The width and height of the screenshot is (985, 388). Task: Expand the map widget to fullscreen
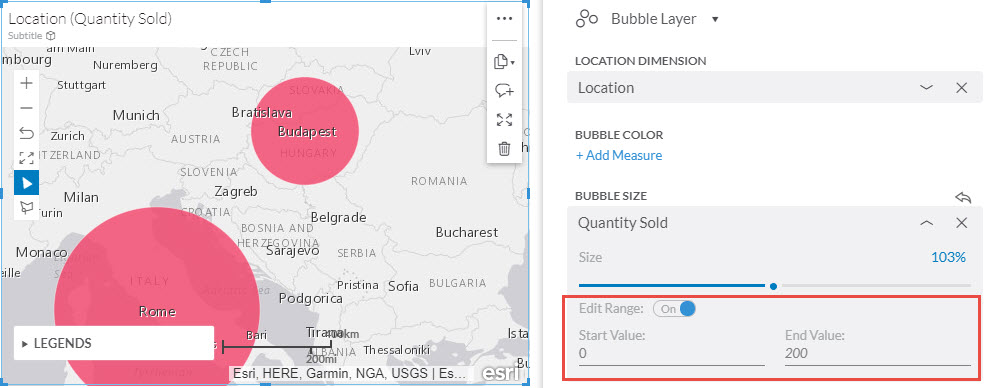tap(504, 120)
